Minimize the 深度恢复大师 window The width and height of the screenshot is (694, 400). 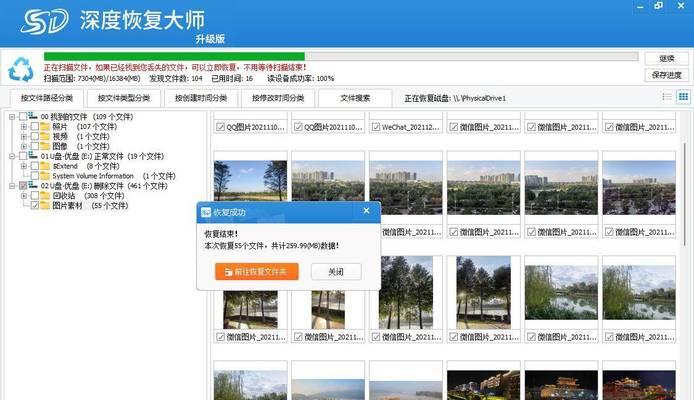click(x=640, y=6)
